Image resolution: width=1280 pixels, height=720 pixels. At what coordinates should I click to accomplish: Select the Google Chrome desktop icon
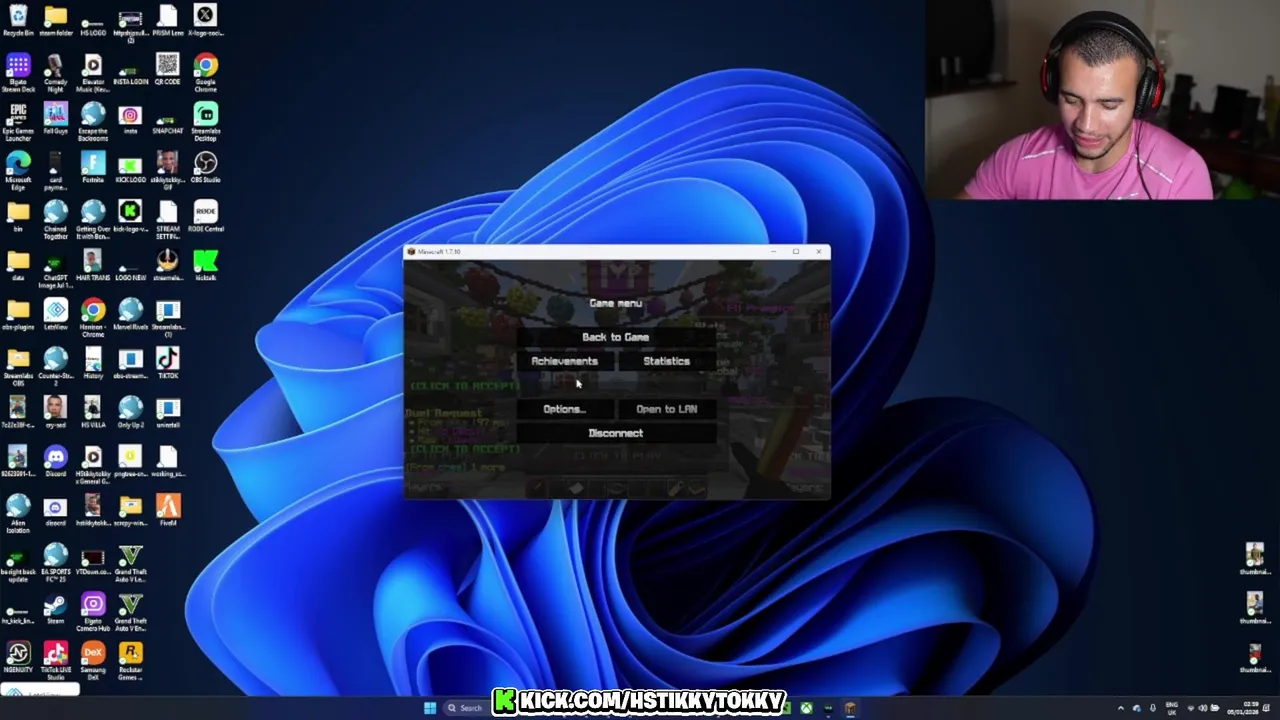click(205, 73)
